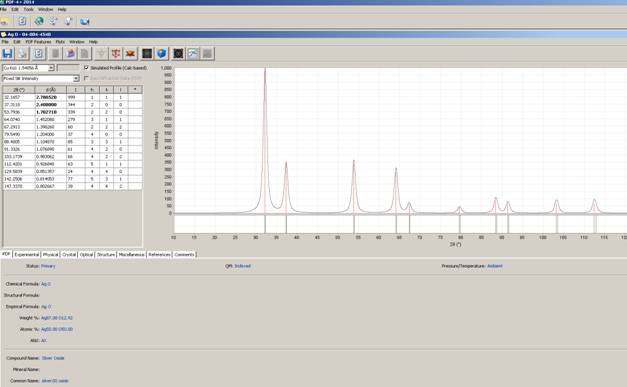The width and height of the screenshot is (627, 387).
Task: Open the Plots menu
Action: (60, 42)
